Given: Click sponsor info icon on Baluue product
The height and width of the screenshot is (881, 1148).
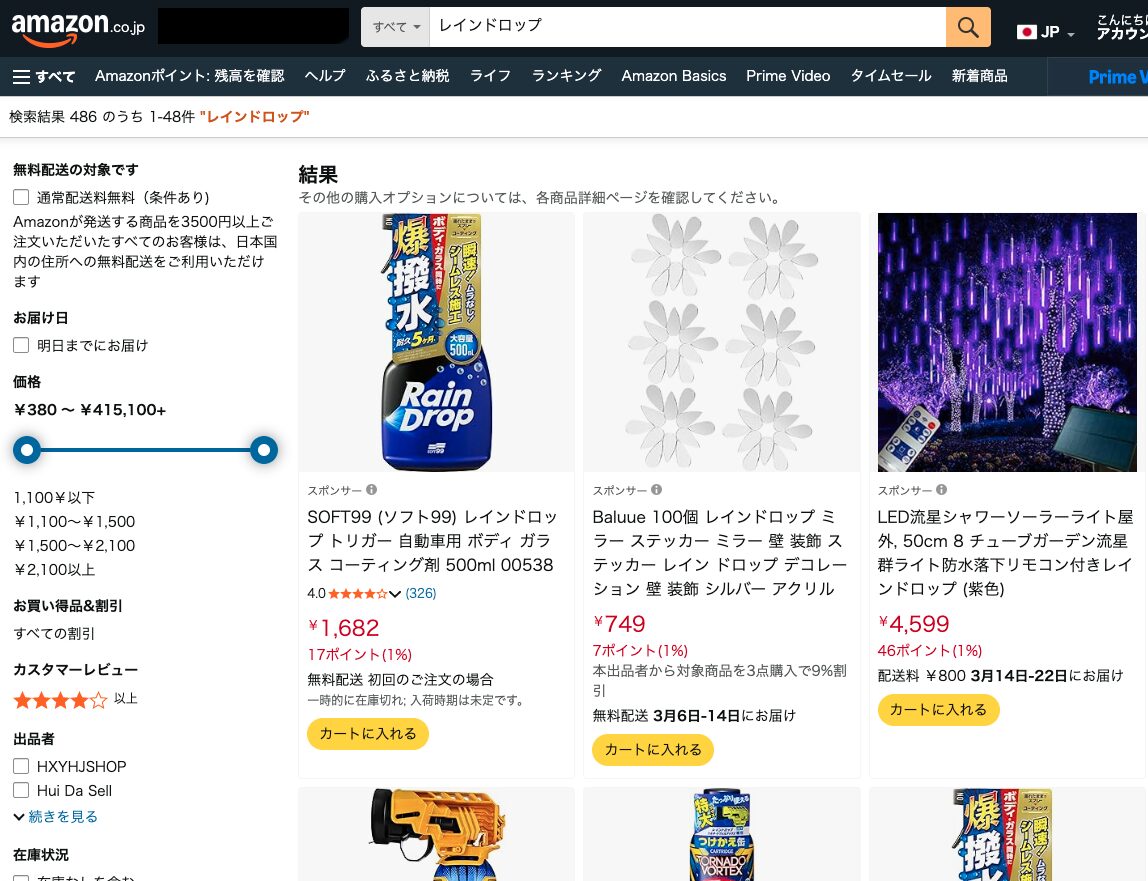Looking at the screenshot, I should coord(656,490).
